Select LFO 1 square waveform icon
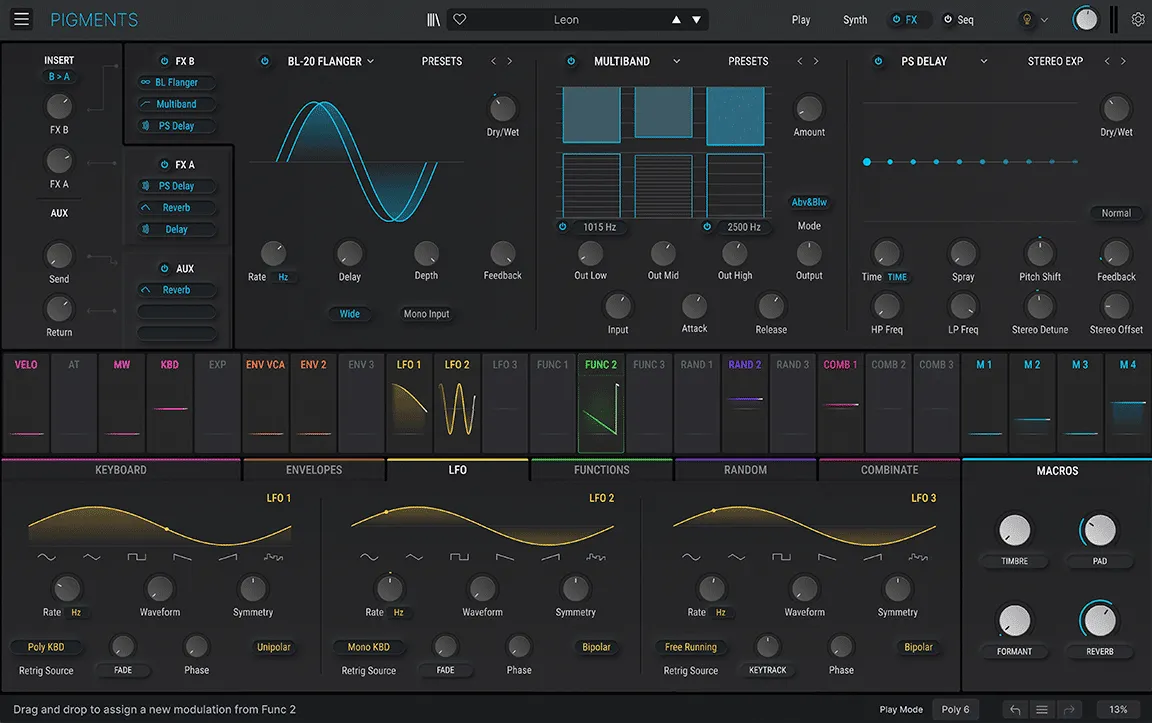 pos(137,557)
